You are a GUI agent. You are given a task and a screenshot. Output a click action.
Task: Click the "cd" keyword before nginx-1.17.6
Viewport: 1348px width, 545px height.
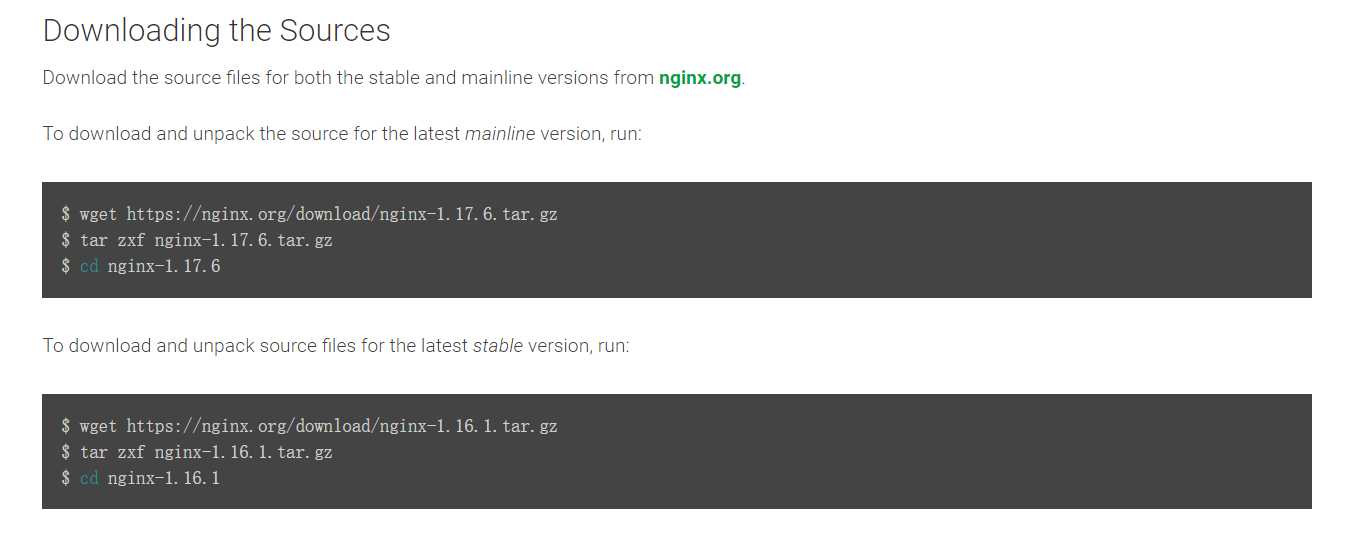(89, 266)
